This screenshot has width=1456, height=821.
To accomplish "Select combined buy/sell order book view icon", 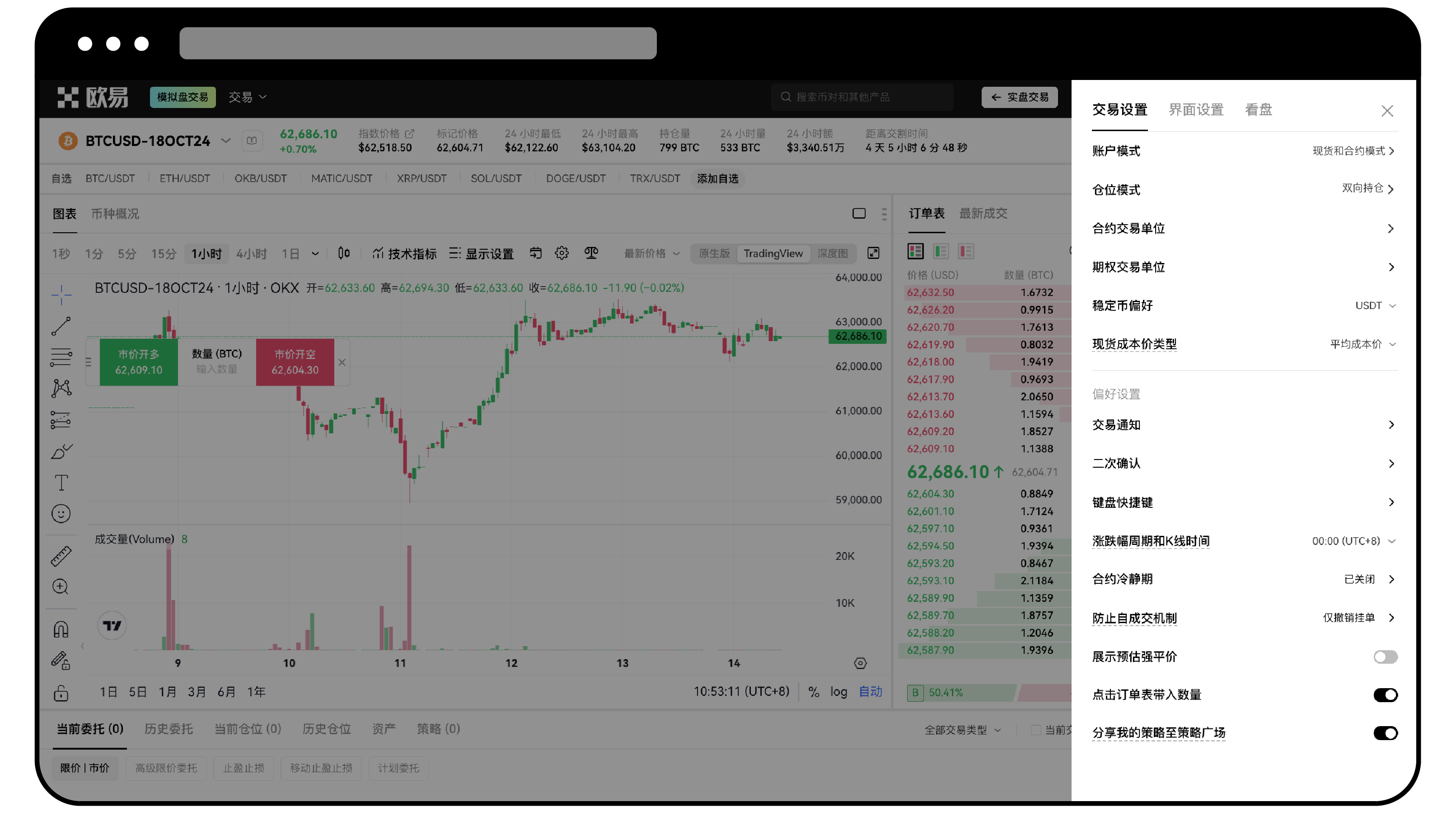I will (x=916, y=251).
